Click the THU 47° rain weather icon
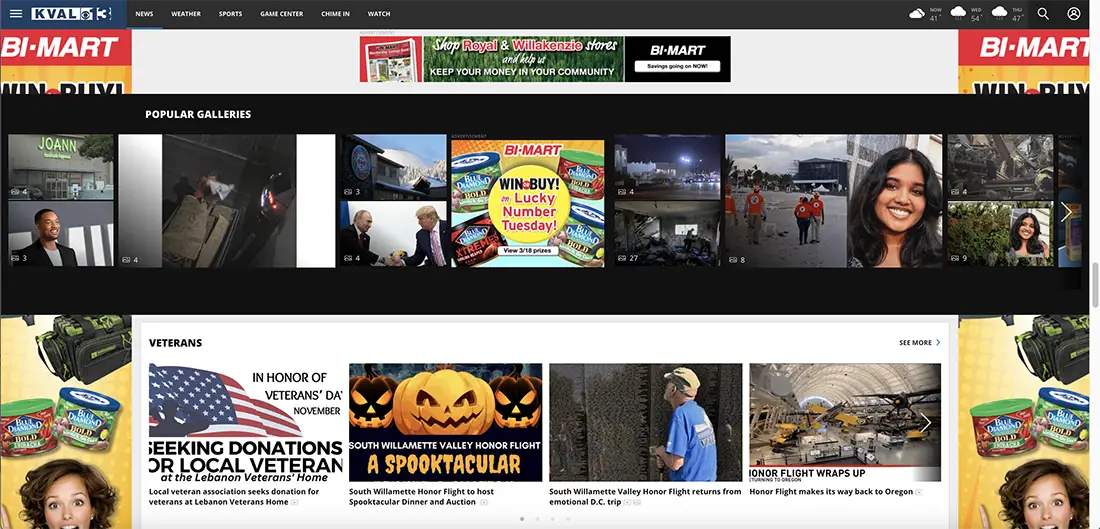The width and height of the screenshot is (1100, 529). [999, 13]
